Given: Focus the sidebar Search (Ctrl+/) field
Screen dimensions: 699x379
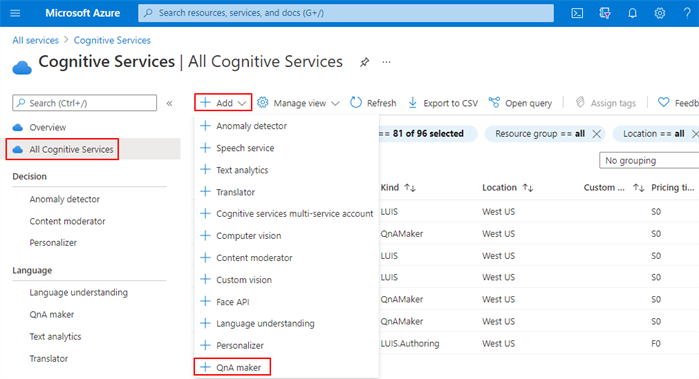Looking at the screenshot, I should pyautogui.click(x=85, y=103).
